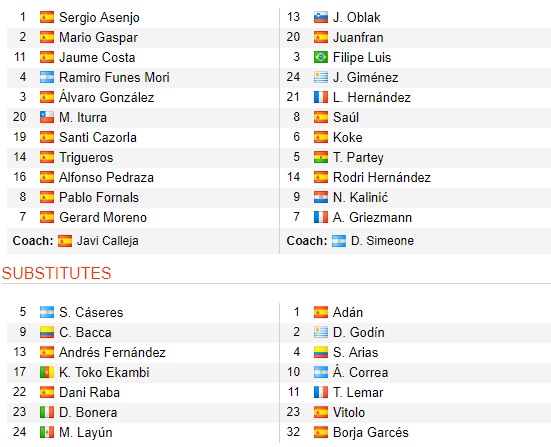
Task: Click the Ghana flag next to T. Partey
Action: (x=320, y=157)
